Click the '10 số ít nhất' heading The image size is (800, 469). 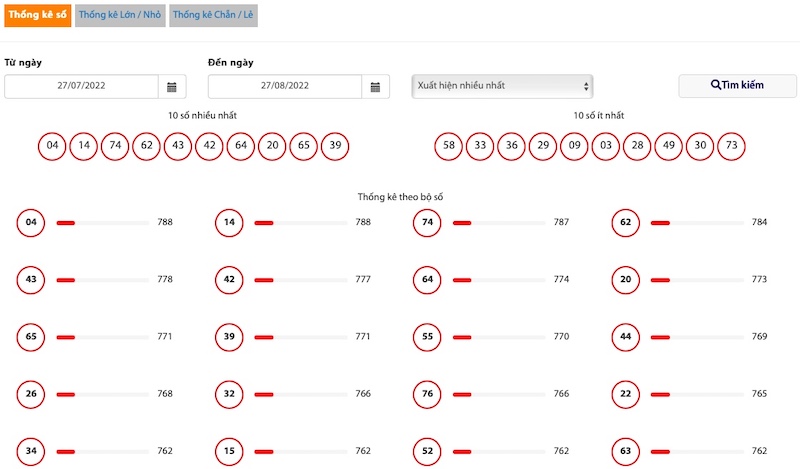tap(598, 115)
